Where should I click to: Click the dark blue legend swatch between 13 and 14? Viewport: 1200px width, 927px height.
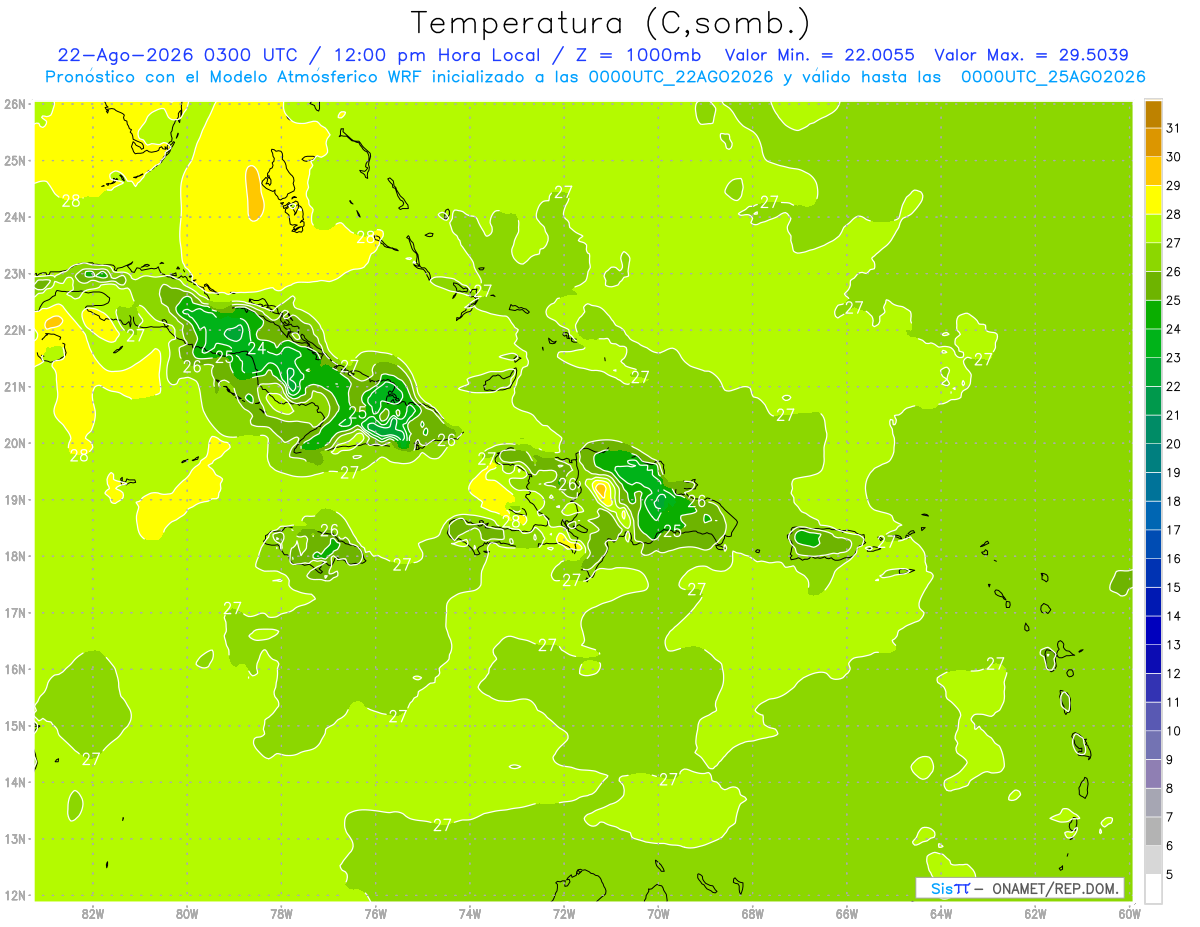tap(1153, 630)
